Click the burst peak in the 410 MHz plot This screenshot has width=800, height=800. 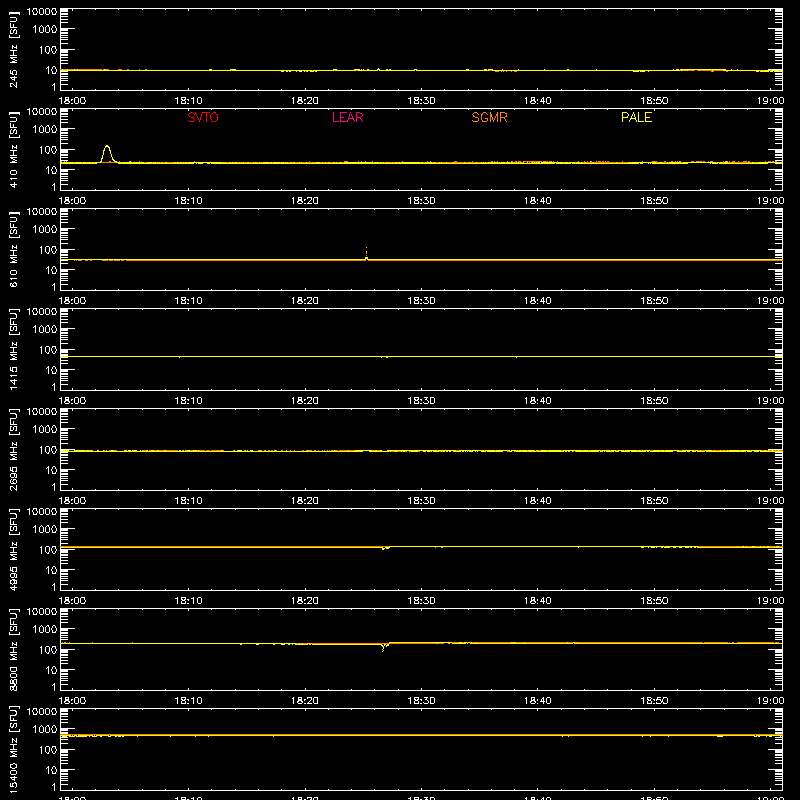click(x=107, y=147)
